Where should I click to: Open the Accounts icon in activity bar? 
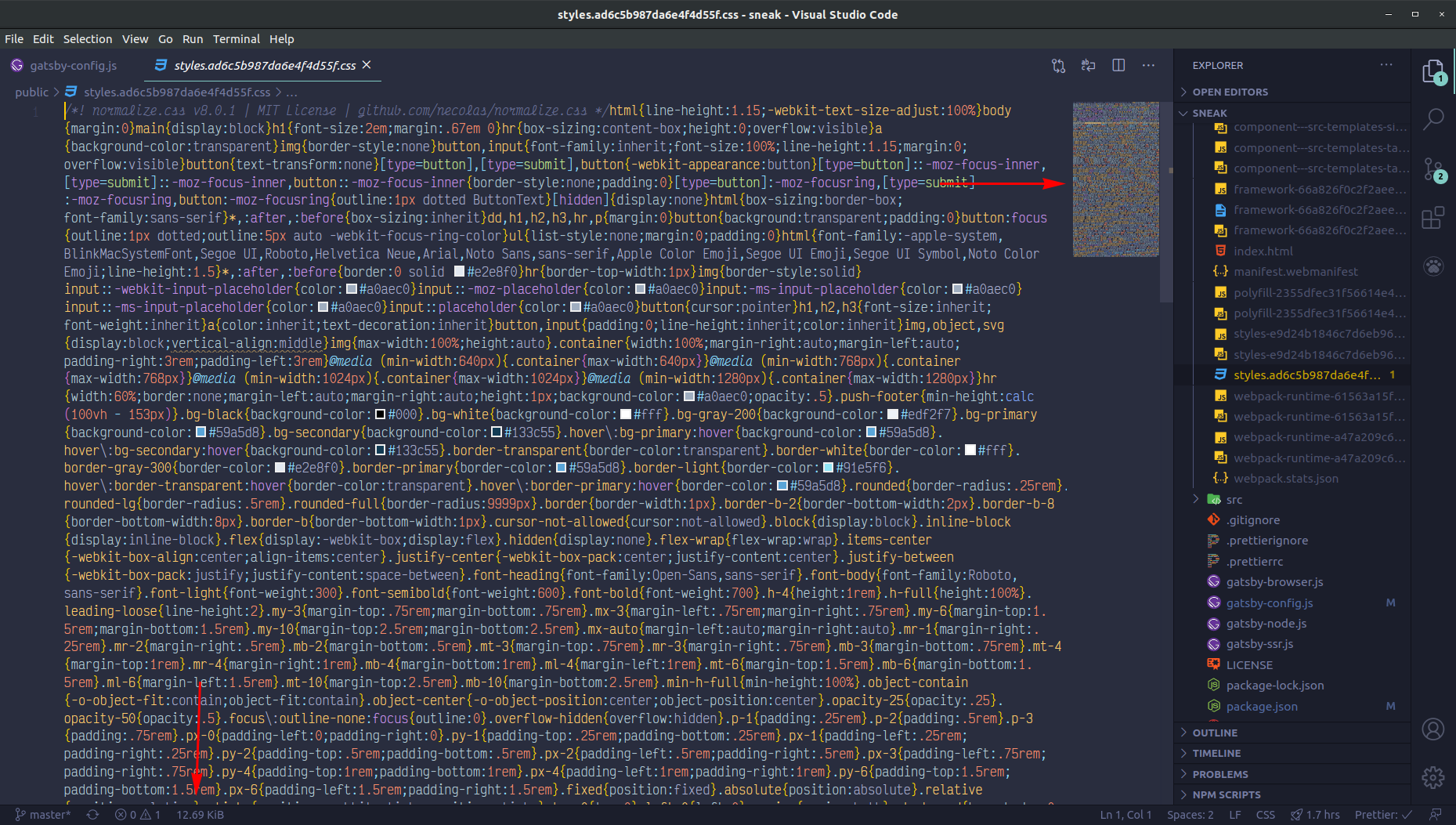click(1433, 729)
